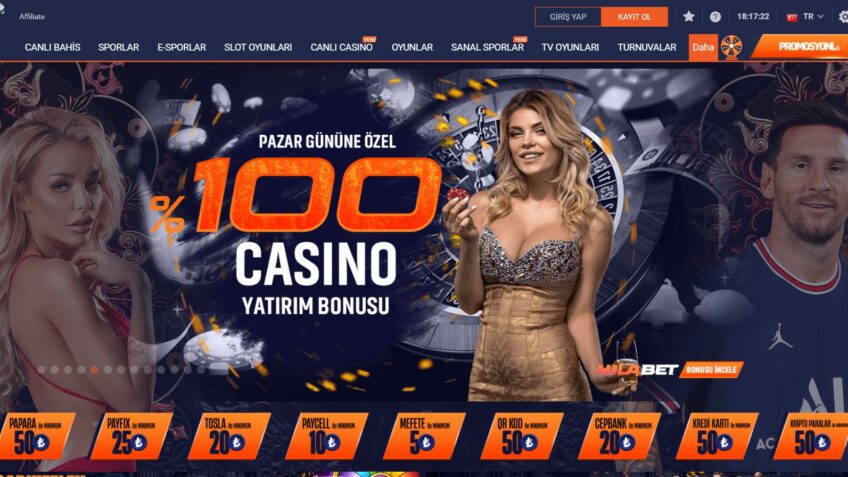Screen dimensions: 848x477
Task: Select the Paycell 10 payment badge
Action: coord(327,436)
